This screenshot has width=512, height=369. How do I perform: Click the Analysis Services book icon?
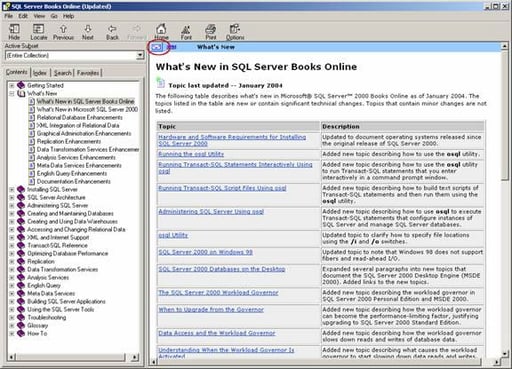click(x=21, y=277)
